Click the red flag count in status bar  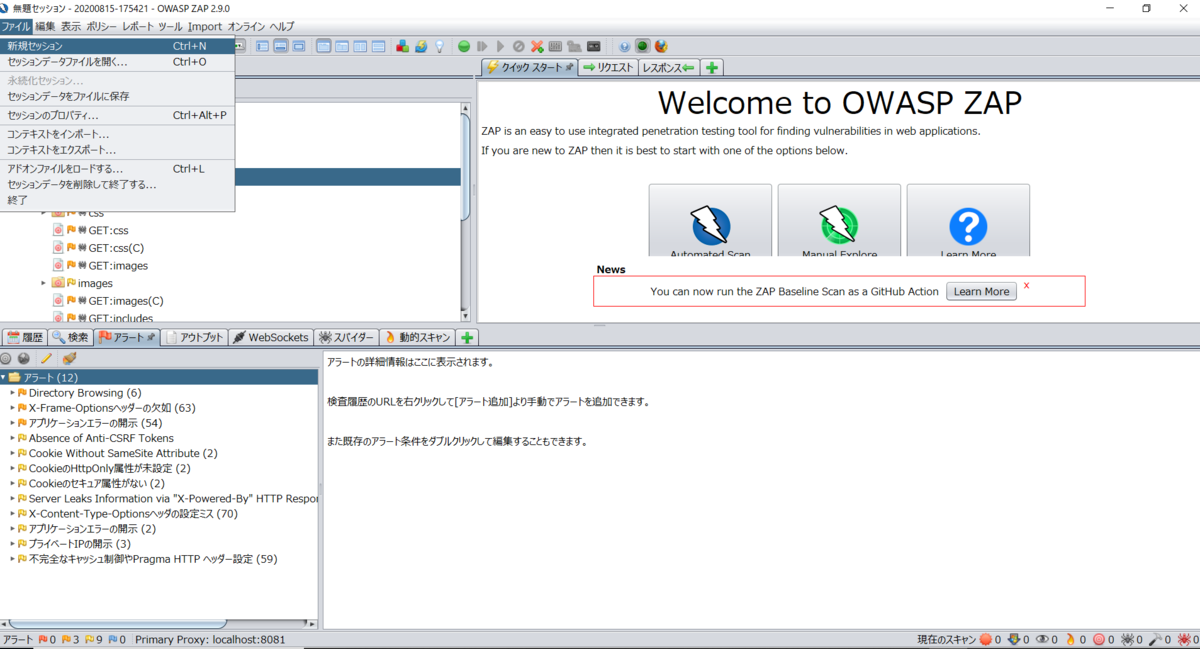pyautogui.click(x=47, y=639)
